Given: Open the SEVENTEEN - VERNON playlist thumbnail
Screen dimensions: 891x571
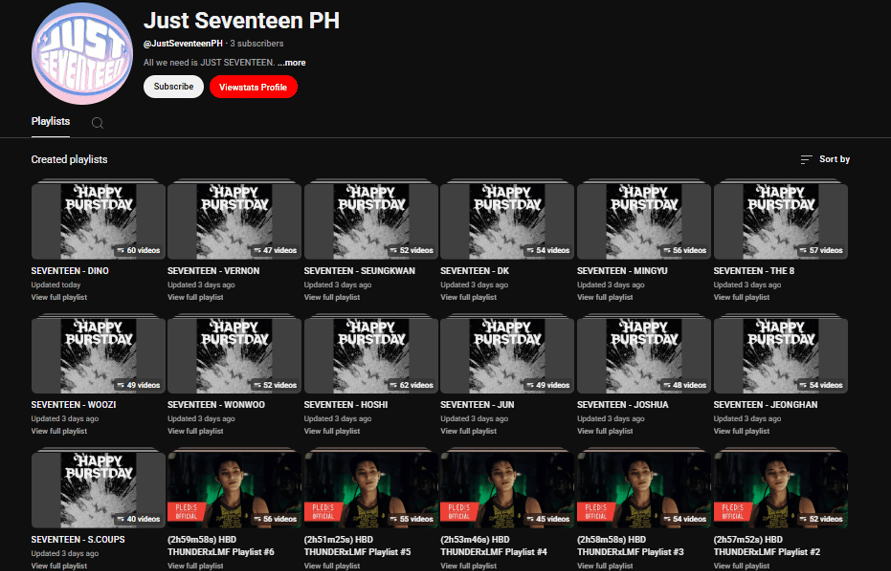Looking at the screenshot, I should pos(235,221).
